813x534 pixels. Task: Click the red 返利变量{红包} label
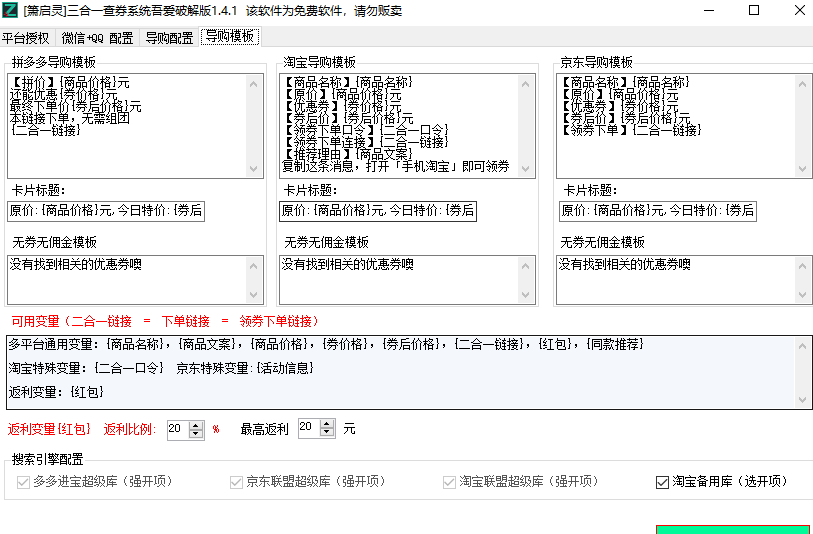coord(49,429)
